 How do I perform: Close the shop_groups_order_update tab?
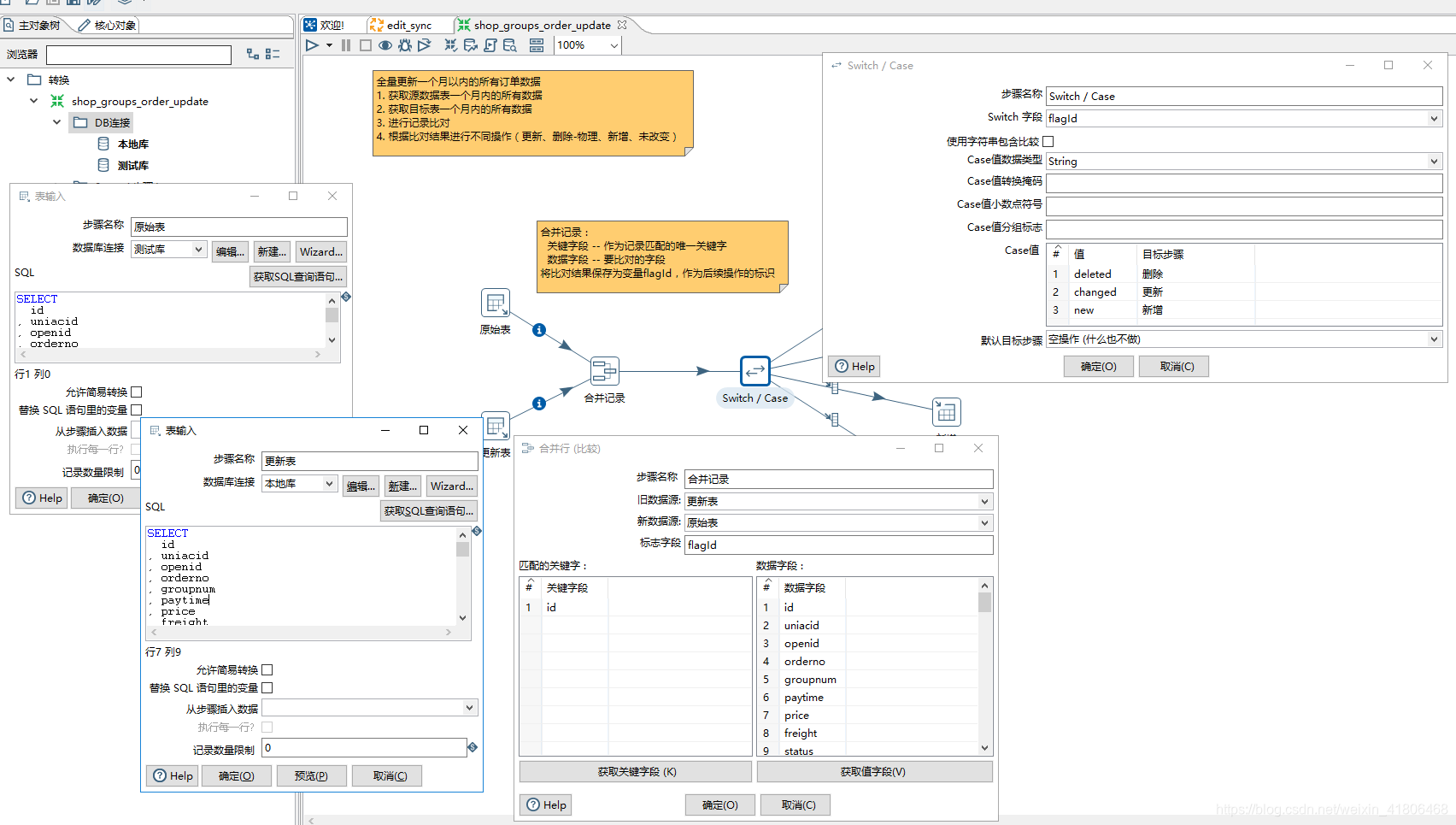pos(622,25)
